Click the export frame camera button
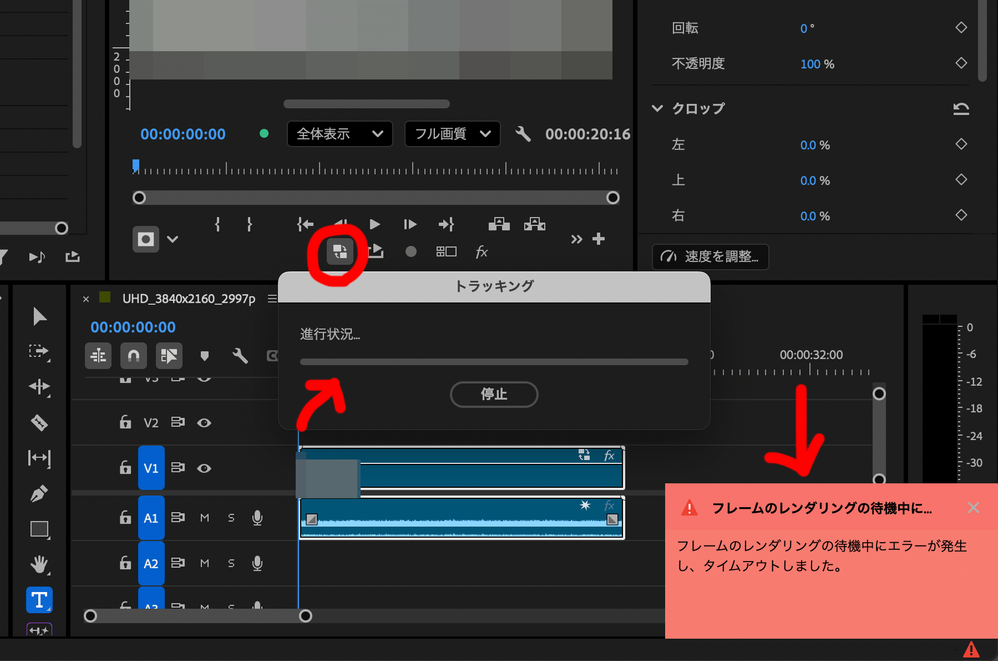Screen dimensions: 998x661 click(146, 239)
